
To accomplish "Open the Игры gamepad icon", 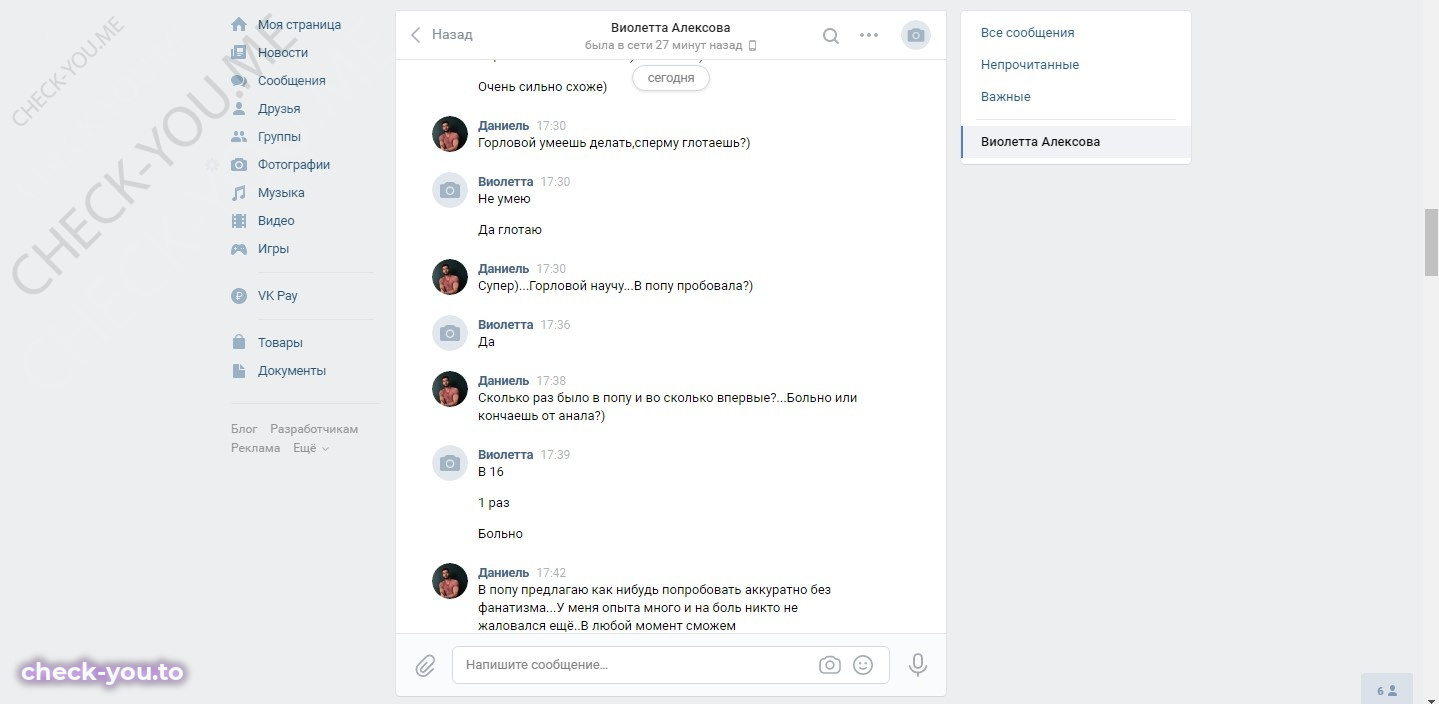I will pos(239,248).
